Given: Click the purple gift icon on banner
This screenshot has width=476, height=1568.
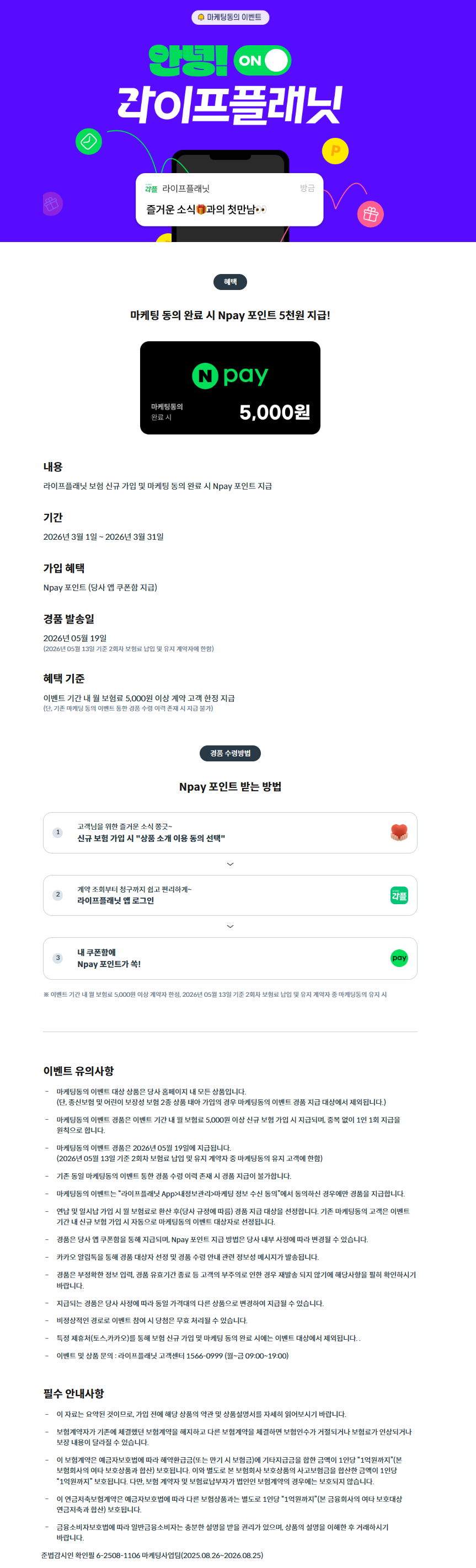Looking at the screenshot, I should click(x=52, y=204).
